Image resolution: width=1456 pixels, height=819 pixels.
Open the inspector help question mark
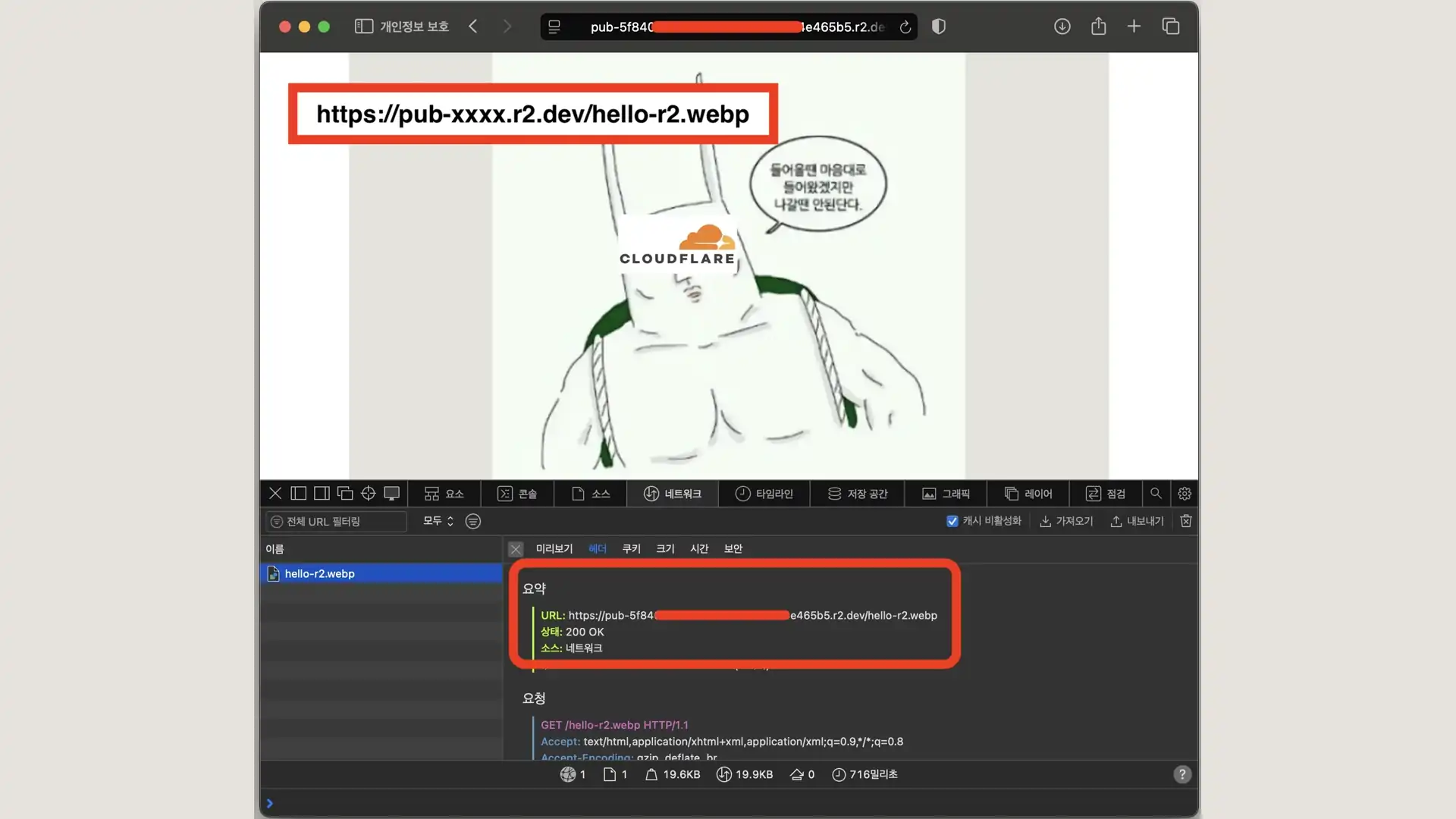[1182, 774]
